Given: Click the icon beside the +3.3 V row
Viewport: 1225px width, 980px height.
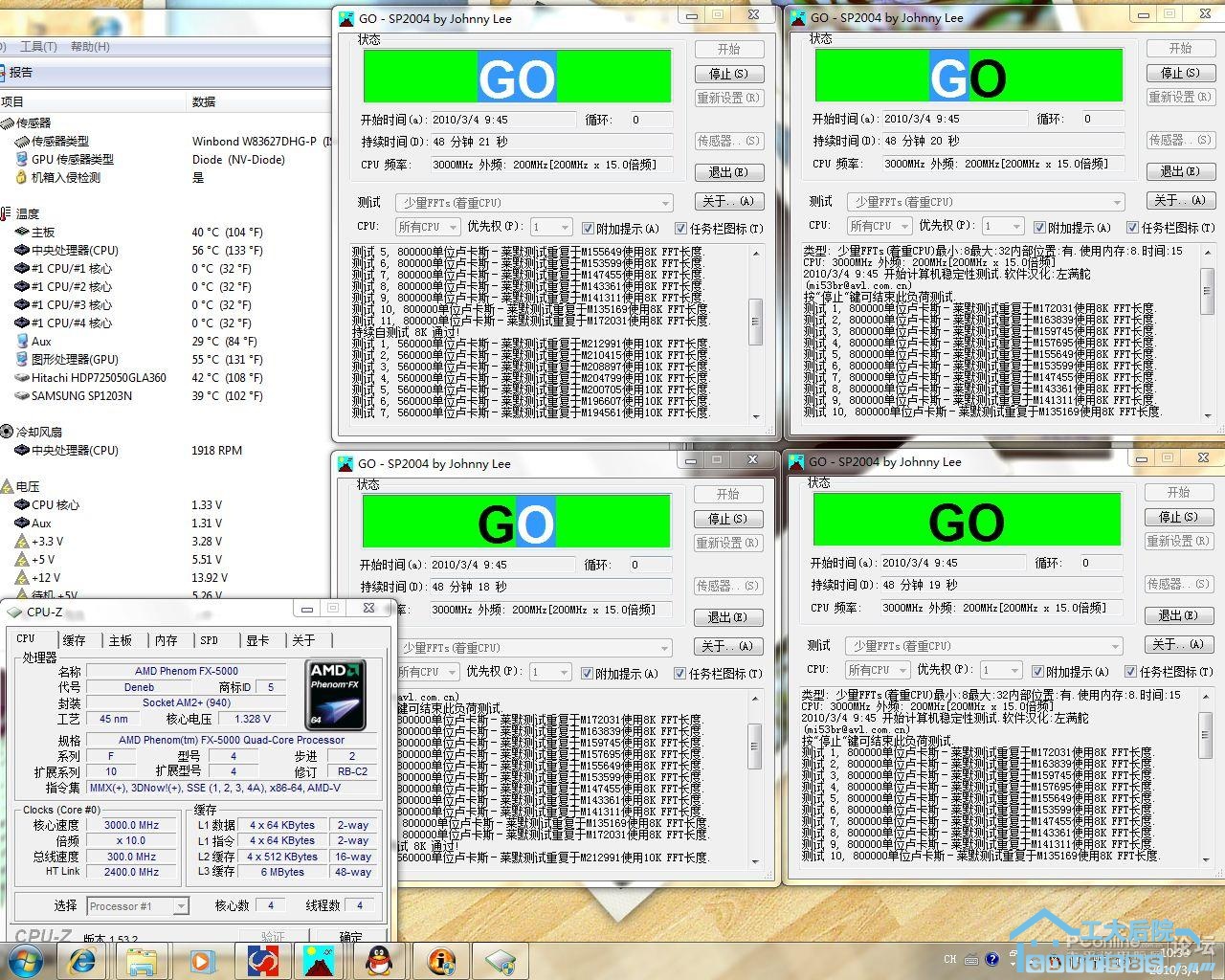Looking at the screenshot, I should 21,541.
